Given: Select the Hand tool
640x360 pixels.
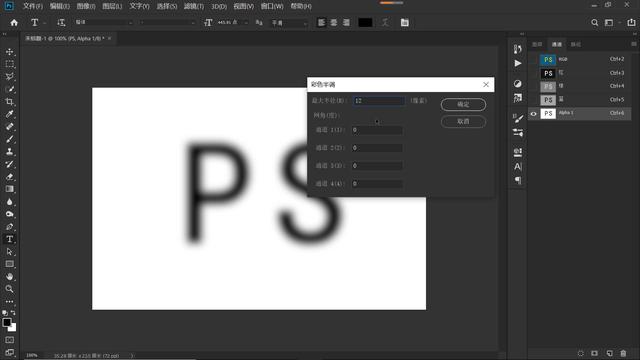Looking at the screenshot, I should coord(9,277).
